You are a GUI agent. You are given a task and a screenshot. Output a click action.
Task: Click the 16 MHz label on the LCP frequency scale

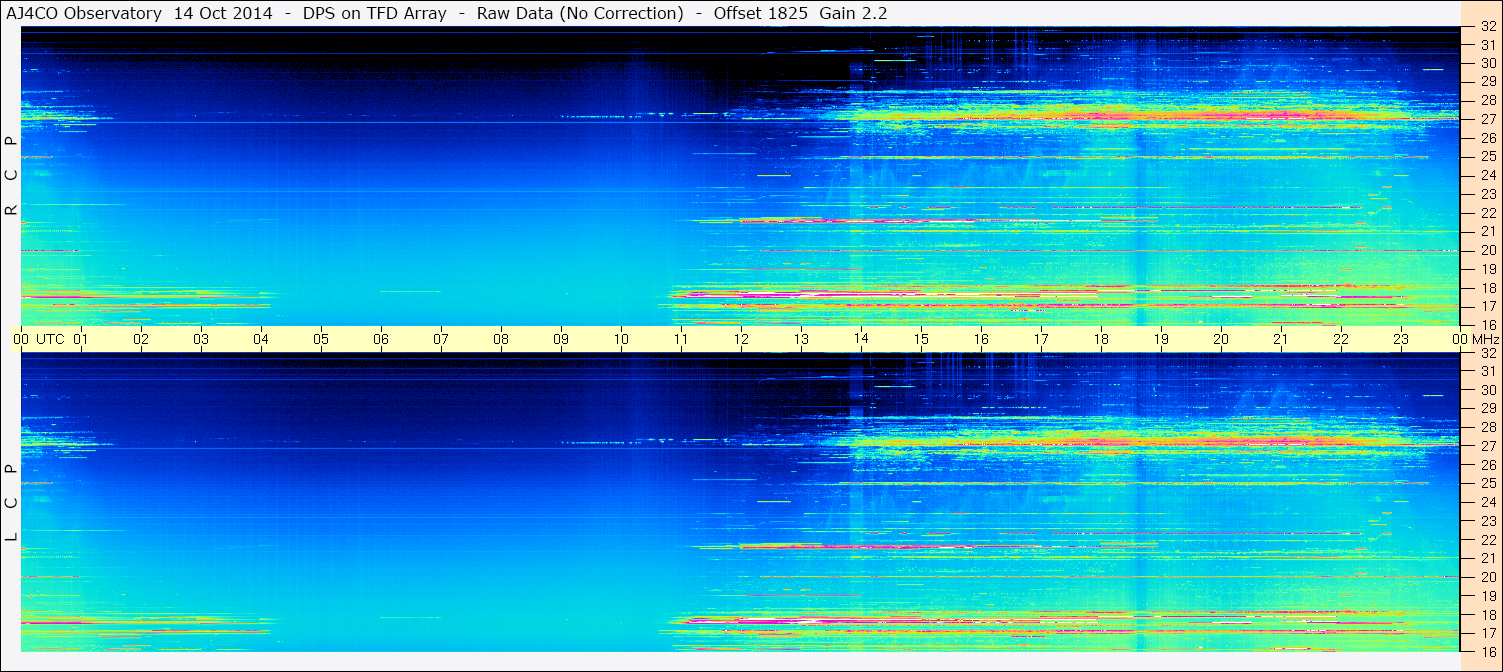(x=1488, y=652)
